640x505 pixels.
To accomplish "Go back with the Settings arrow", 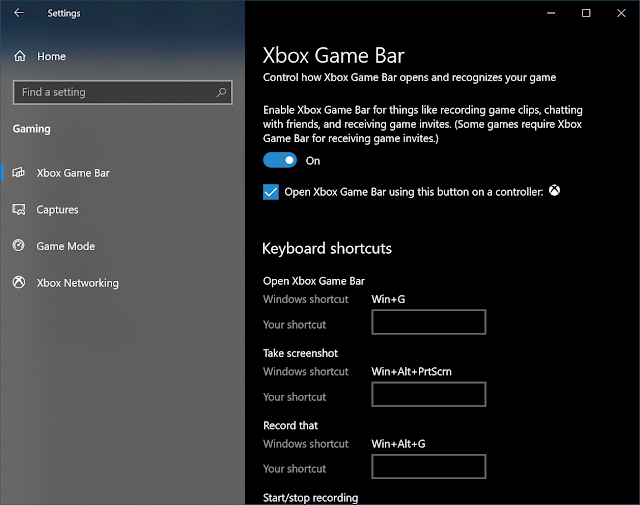I will click(x=19, y=13).
